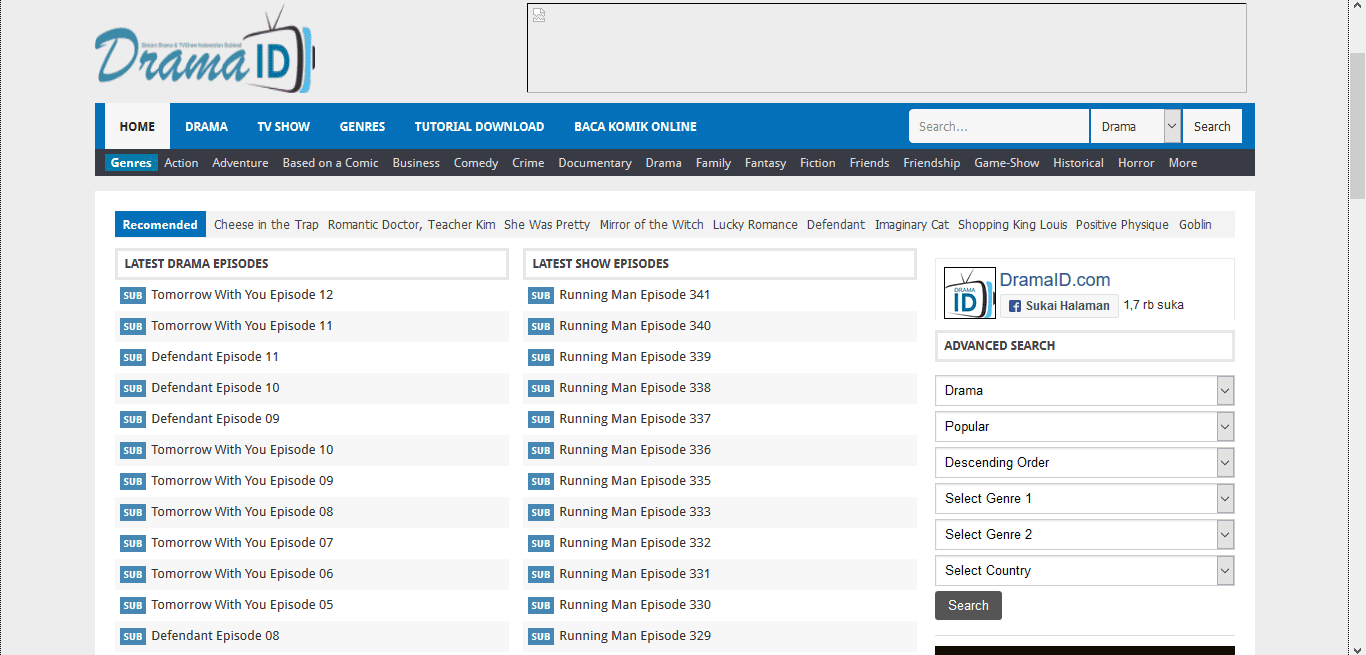Image resolution: width=1366 pixels, height=655 pixels.
Task: Open the Select Genre 2 dropdown
Action: [1085, 535]
